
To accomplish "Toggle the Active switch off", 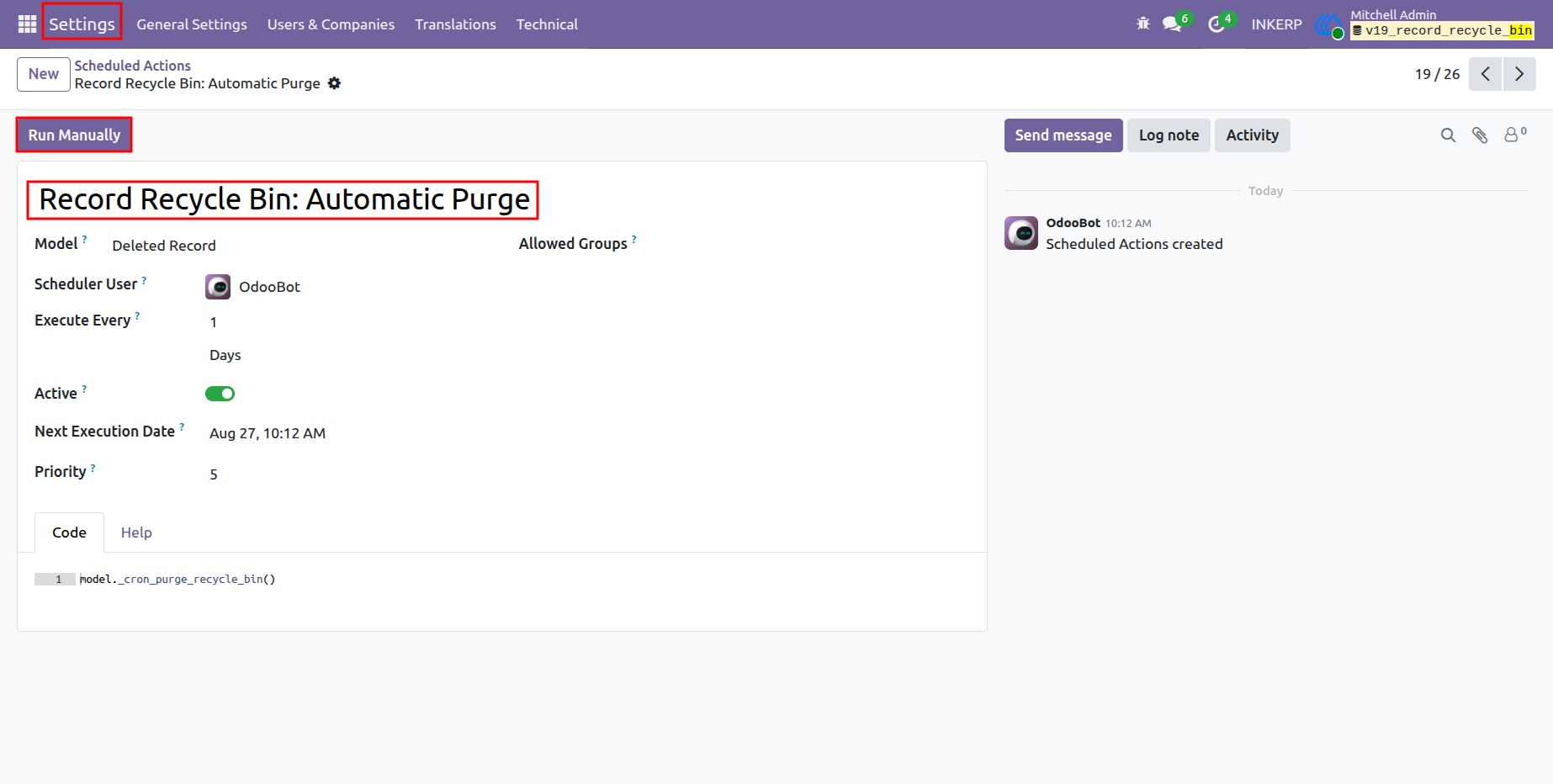I will [220, 394].
